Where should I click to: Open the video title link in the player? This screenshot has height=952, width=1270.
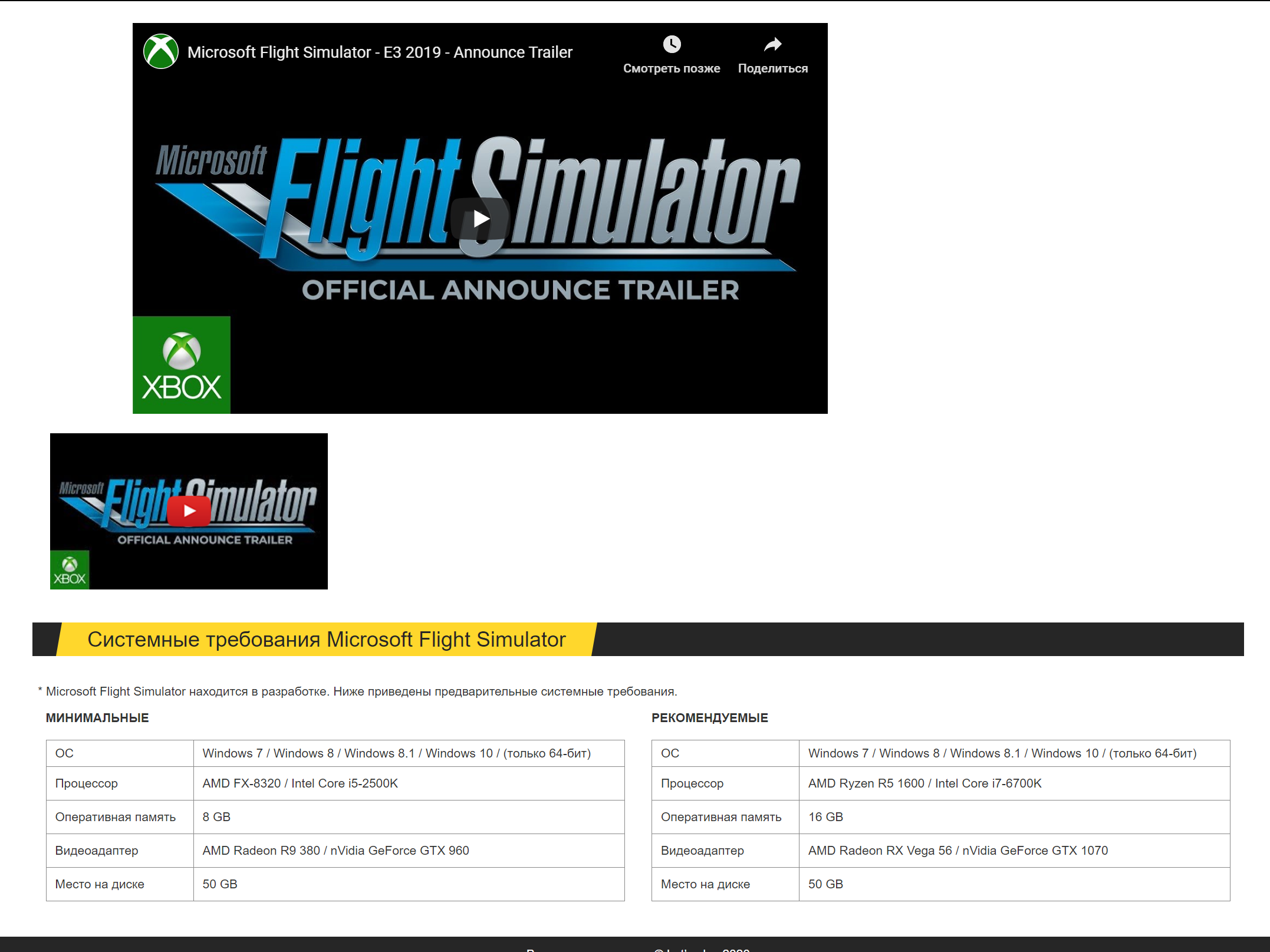380,52
